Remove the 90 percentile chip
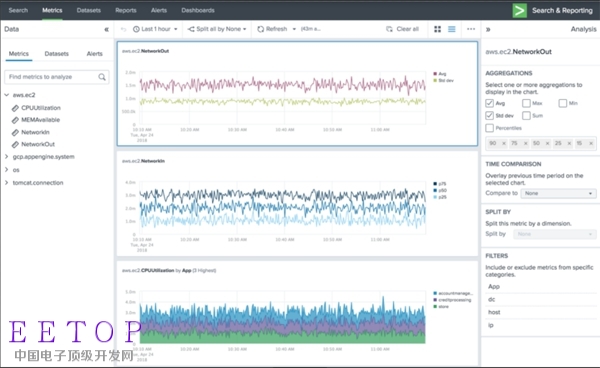Viewport: 600px width, 368px height. click(504, 143)
